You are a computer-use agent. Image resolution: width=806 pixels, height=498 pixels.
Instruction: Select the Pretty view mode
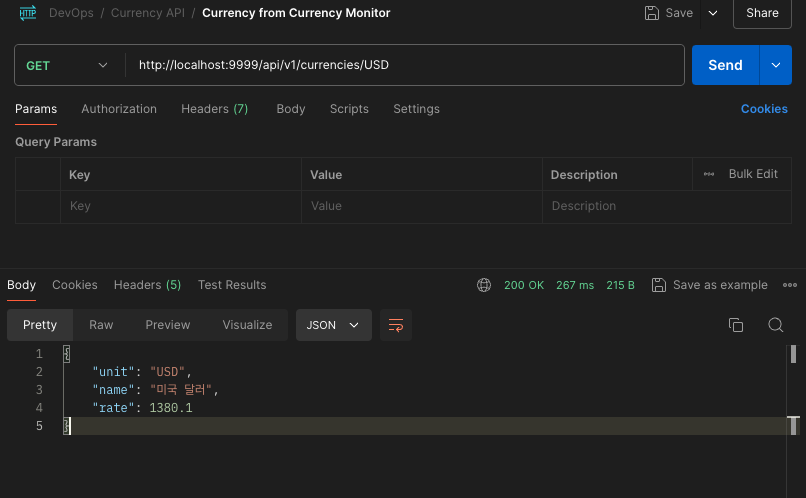[40, 325]
